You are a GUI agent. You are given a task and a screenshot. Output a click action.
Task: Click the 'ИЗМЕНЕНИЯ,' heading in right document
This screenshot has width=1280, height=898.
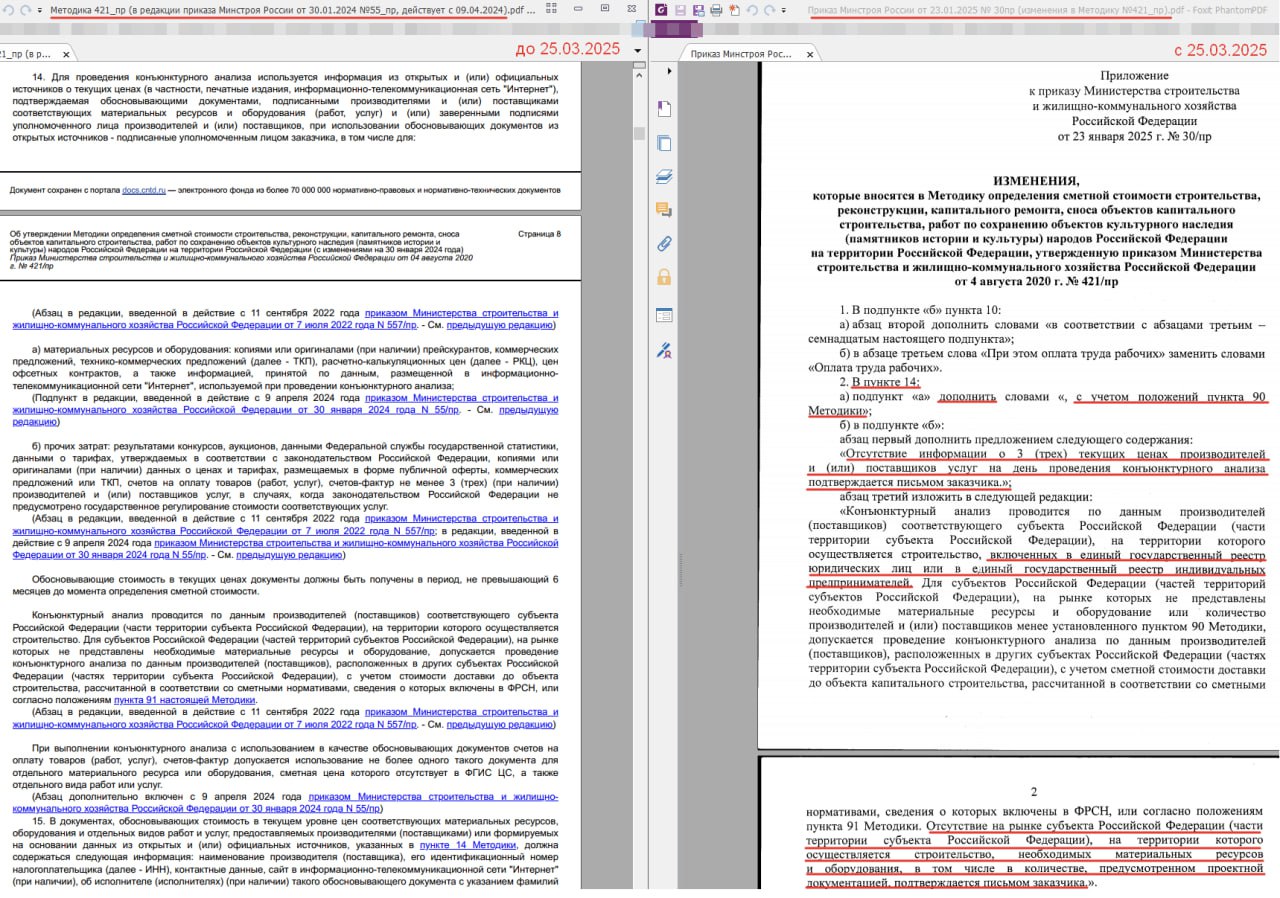click(1035, 181)
